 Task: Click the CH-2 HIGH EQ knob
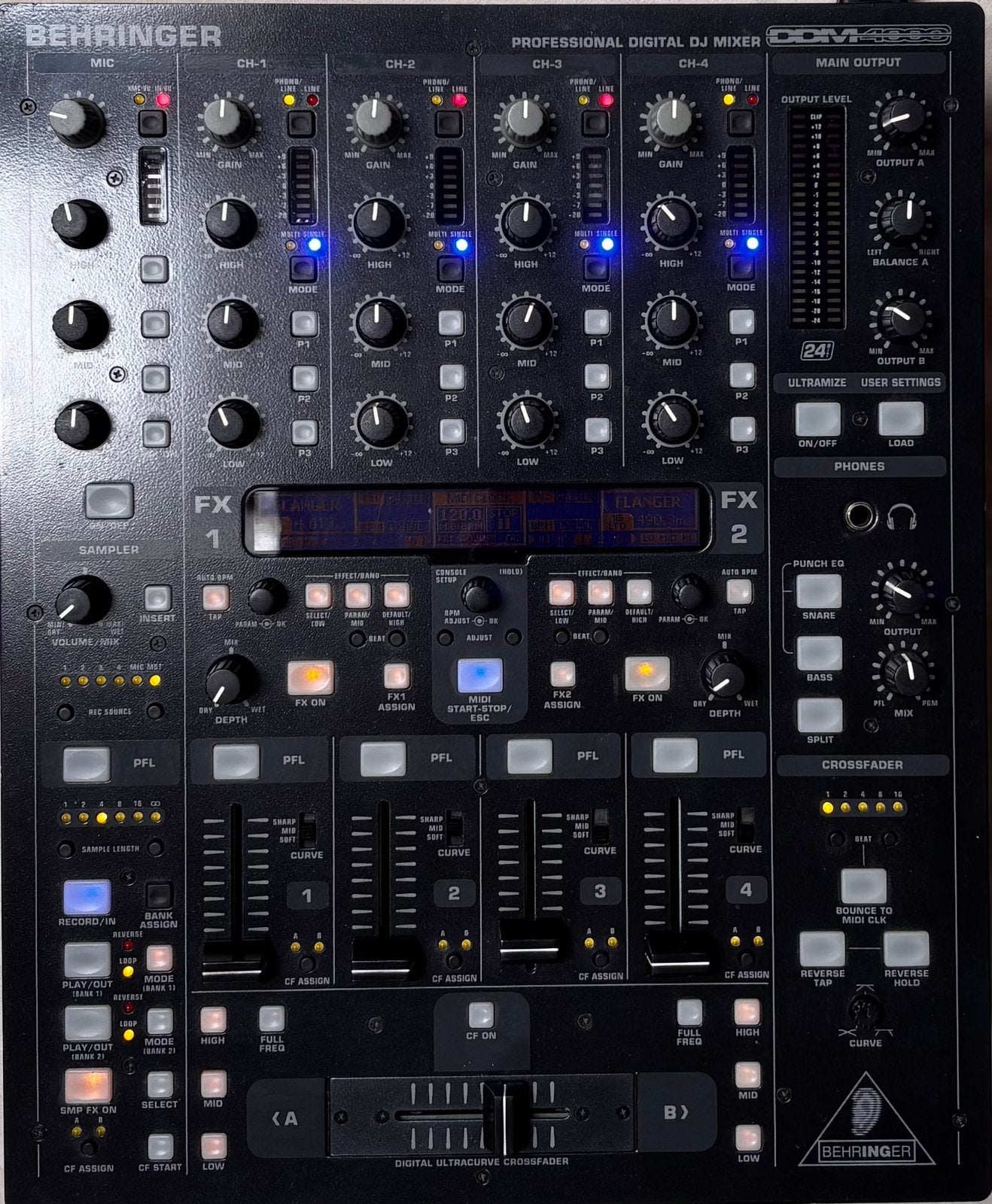point(377,222)
